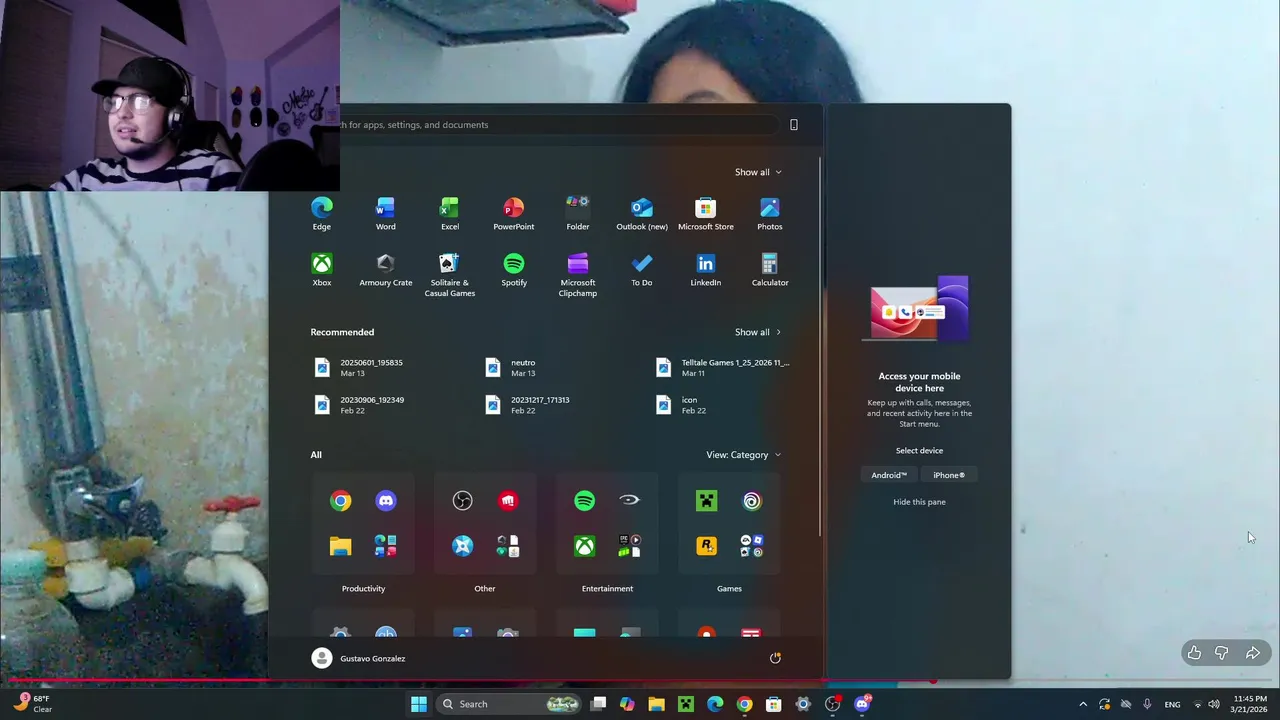The height and width of the screenshot is (720, 1280).
Task: Open Edge from pinned apps
Action: click(x=321, y=213)
